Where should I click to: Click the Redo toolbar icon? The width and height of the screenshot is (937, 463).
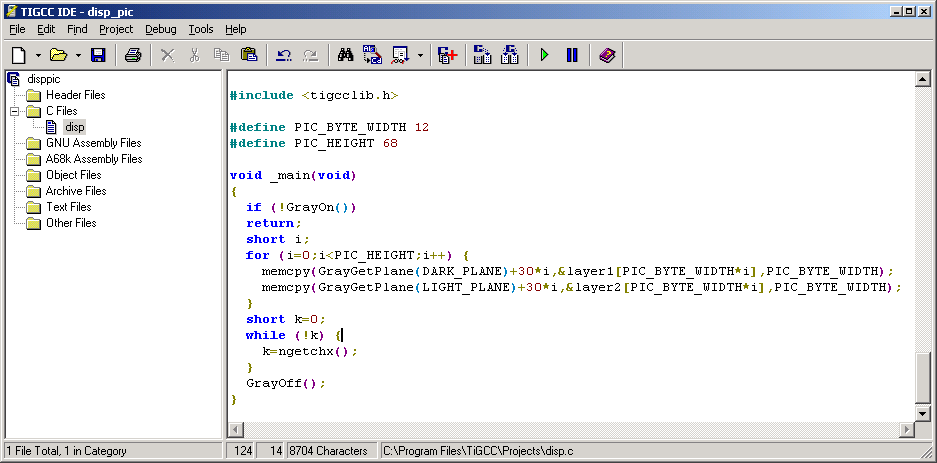[310, 56]
